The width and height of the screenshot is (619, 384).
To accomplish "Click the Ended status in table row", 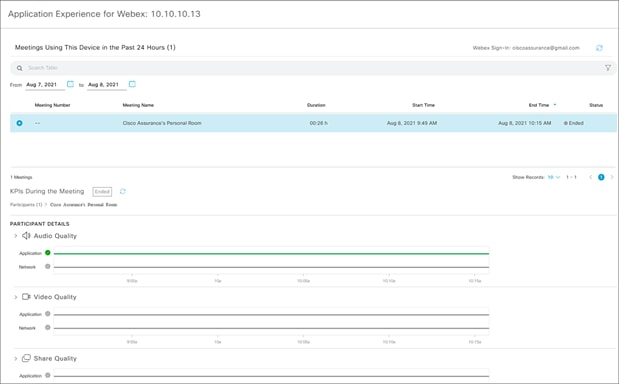I will 574,123.
